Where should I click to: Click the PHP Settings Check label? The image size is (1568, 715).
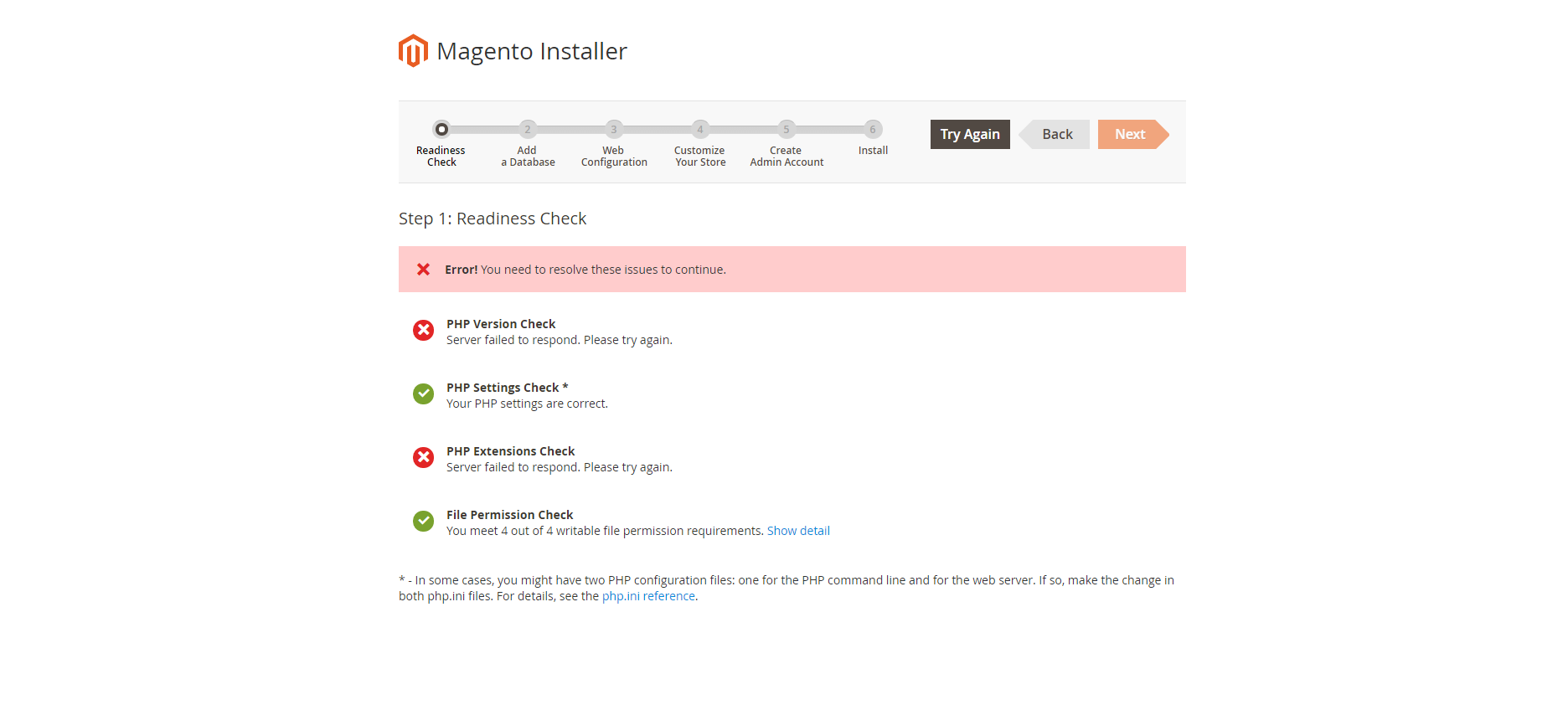(508, 388)
